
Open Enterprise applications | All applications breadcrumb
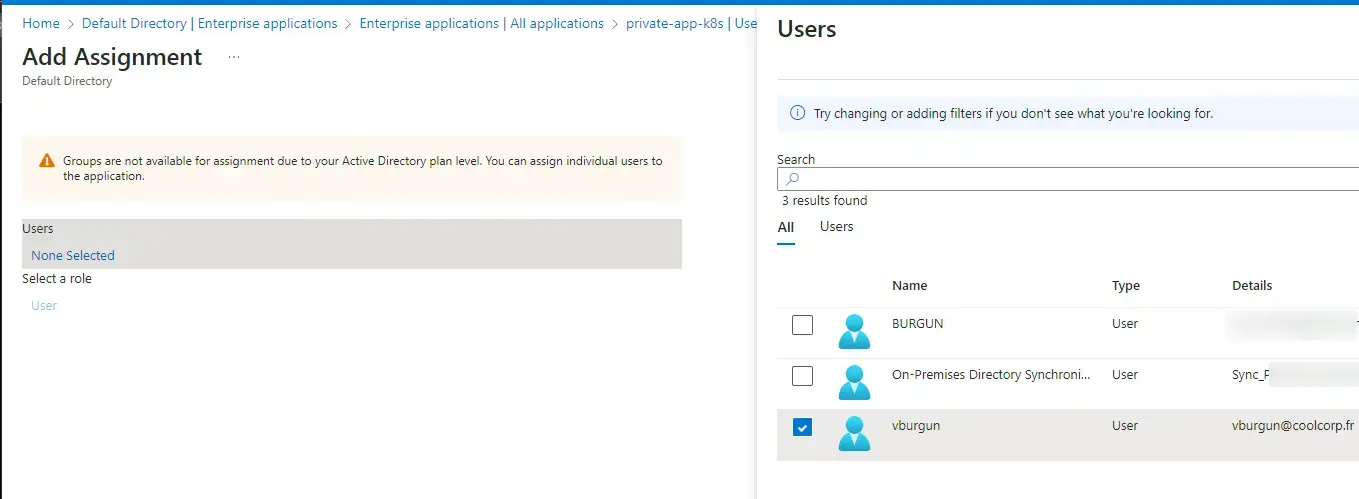pyautogui.click(x=481, y=23)
